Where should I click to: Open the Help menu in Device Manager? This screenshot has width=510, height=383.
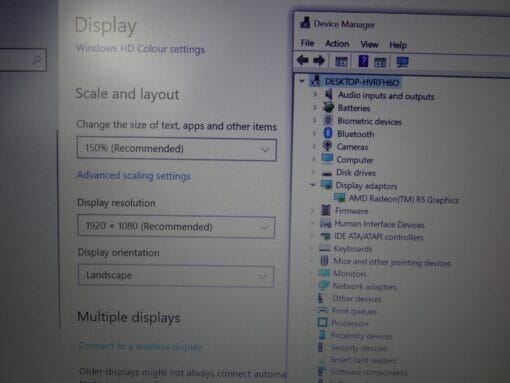pyautogui.click(x=398, y=45)
